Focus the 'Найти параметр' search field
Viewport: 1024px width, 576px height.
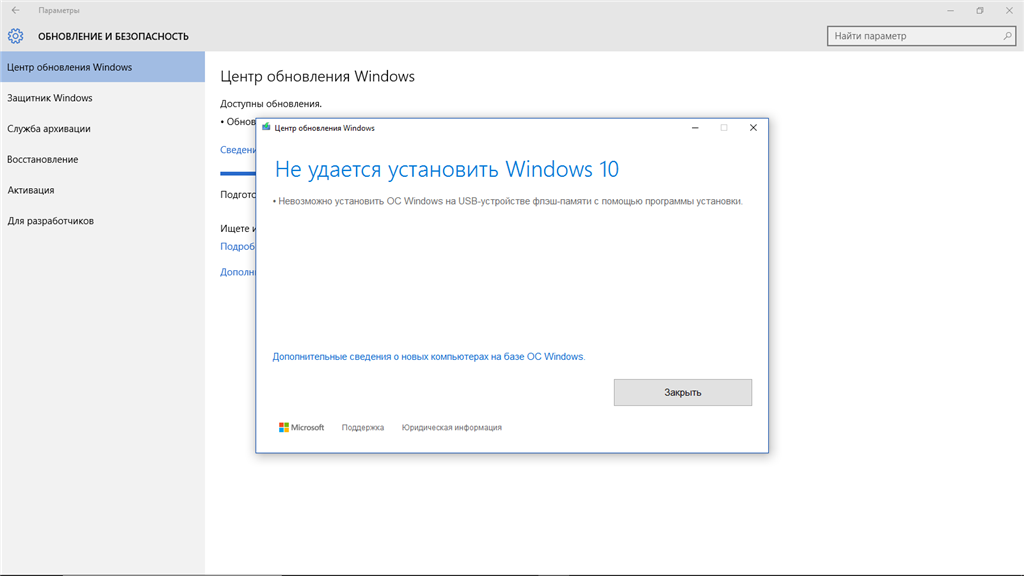[921, 36]
